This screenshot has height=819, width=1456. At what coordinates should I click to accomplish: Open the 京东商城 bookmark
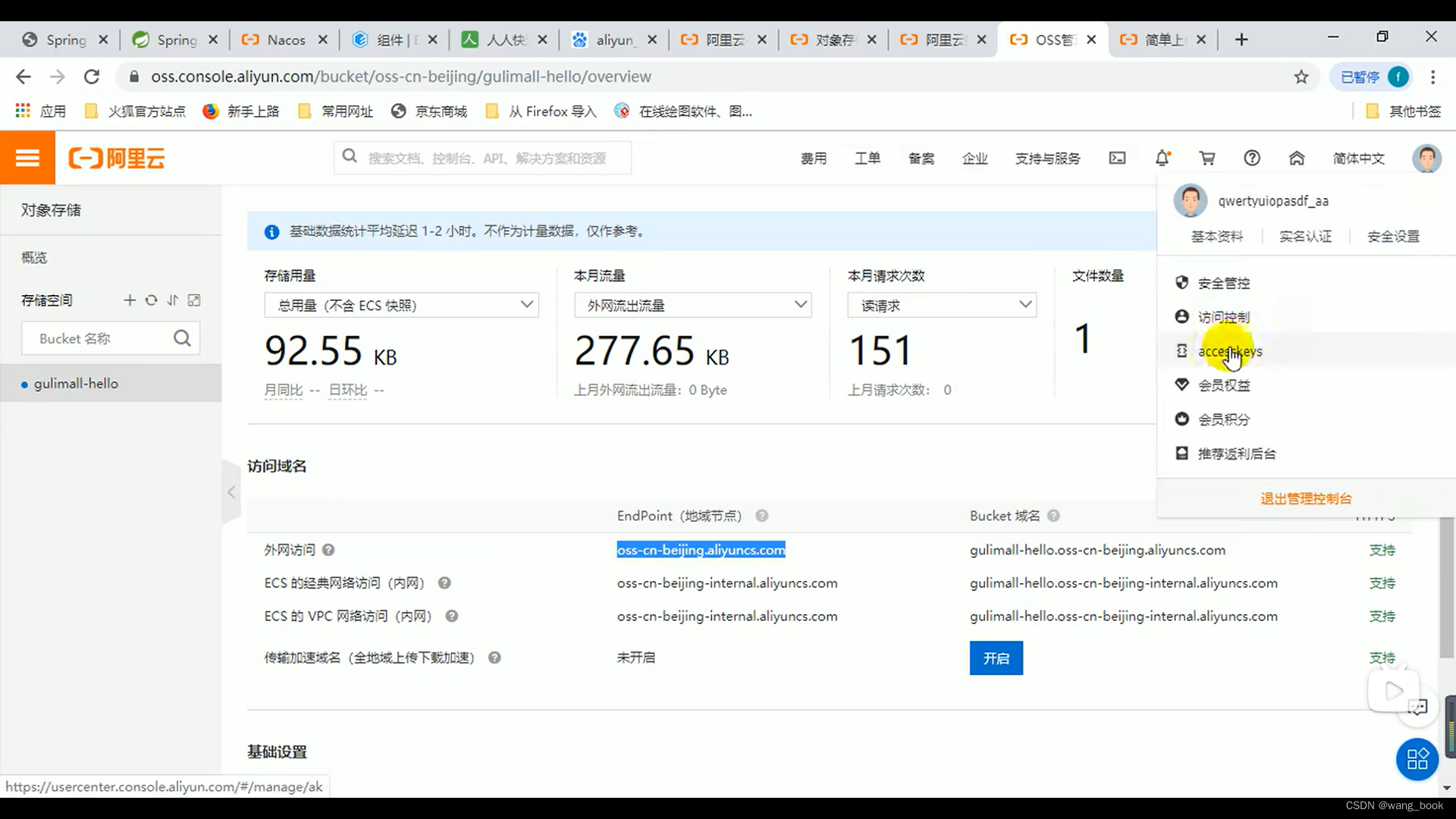pos(429,111)
